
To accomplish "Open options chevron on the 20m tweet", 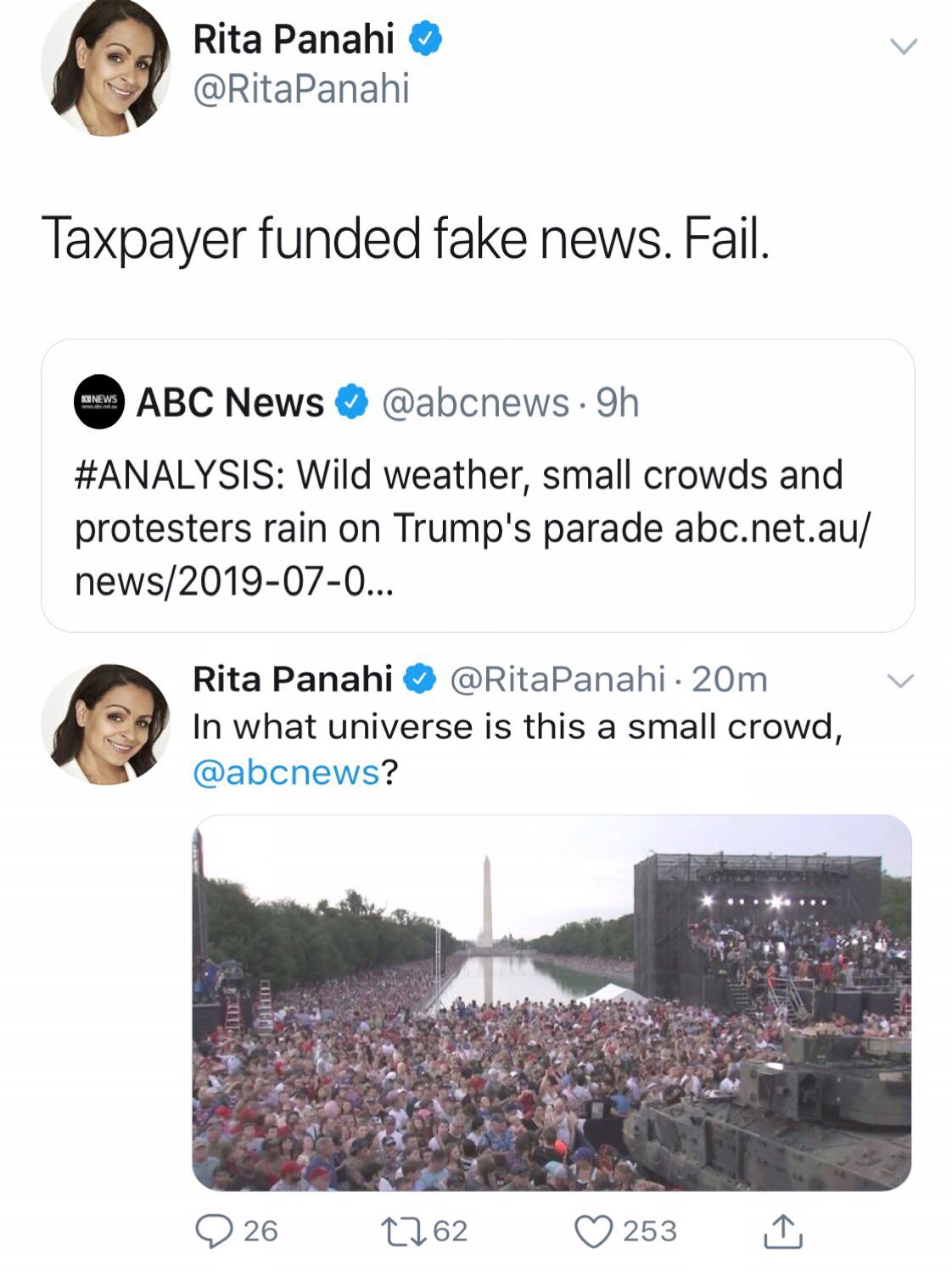I will 900,680.
